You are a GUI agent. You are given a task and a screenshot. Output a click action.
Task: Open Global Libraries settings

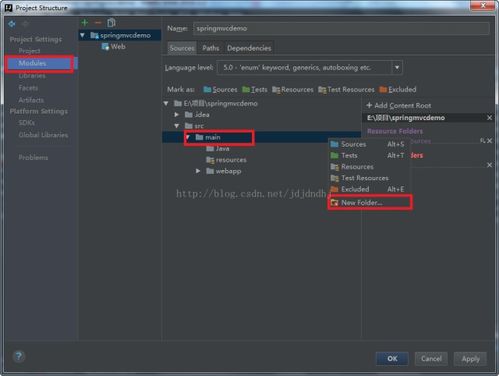click(43, 135)
